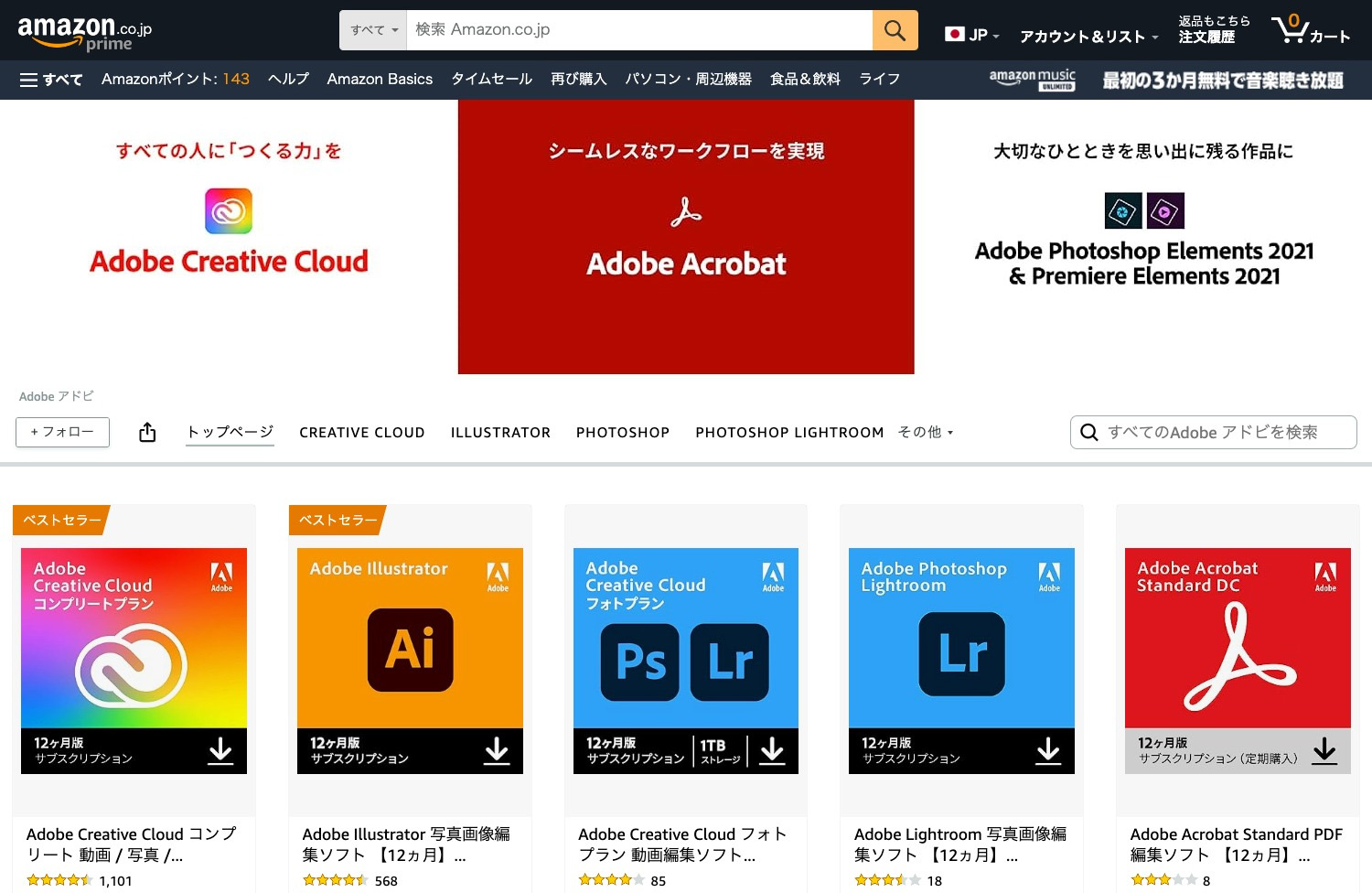This screenshot has height=893, width=1372.
Task: Expand アカウント&リスト dropdown
Action: point(1088,37)
